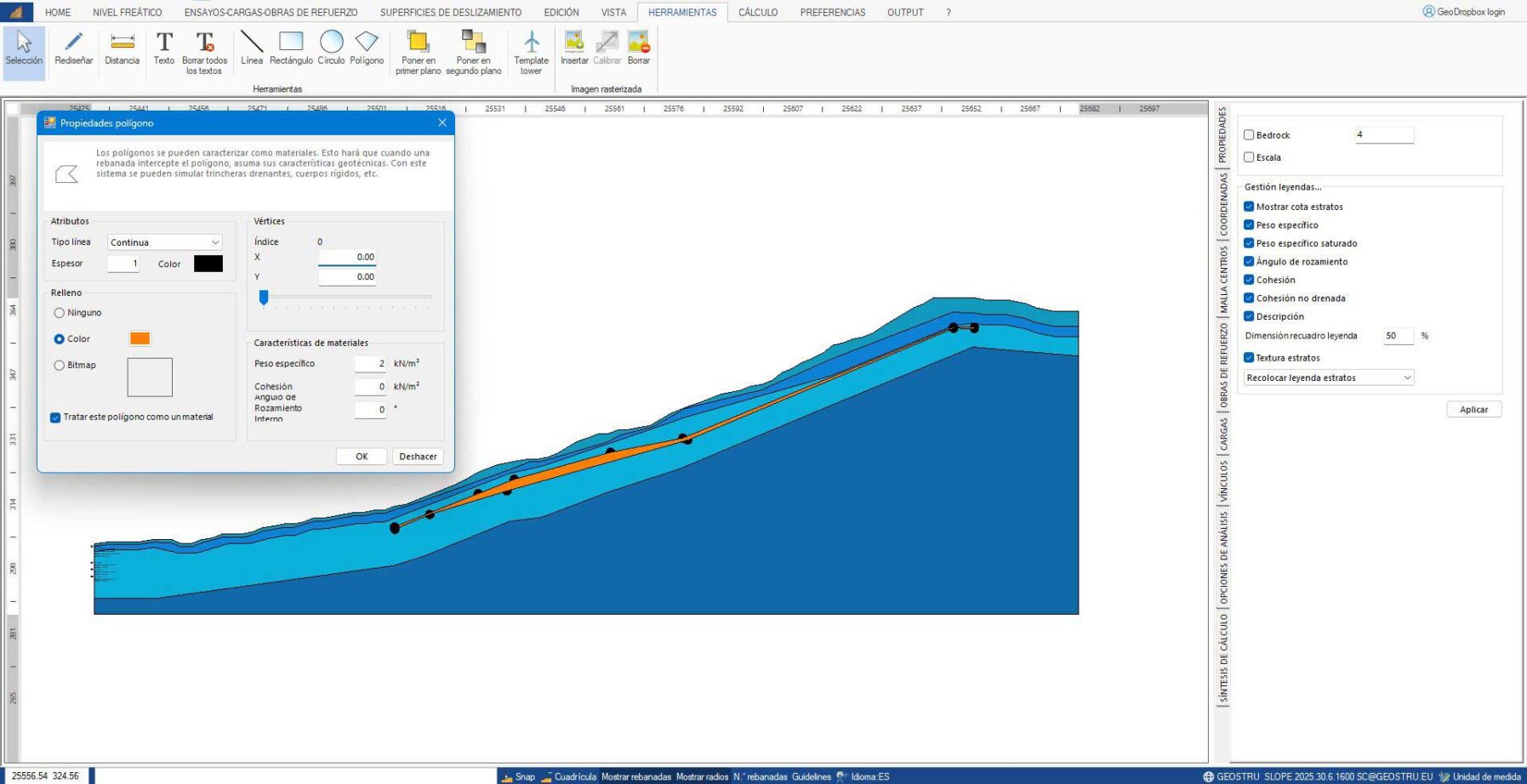The image size is (1527, 784).
Task: Activate the Distancia measuring tool
Action: pos(122,48)
